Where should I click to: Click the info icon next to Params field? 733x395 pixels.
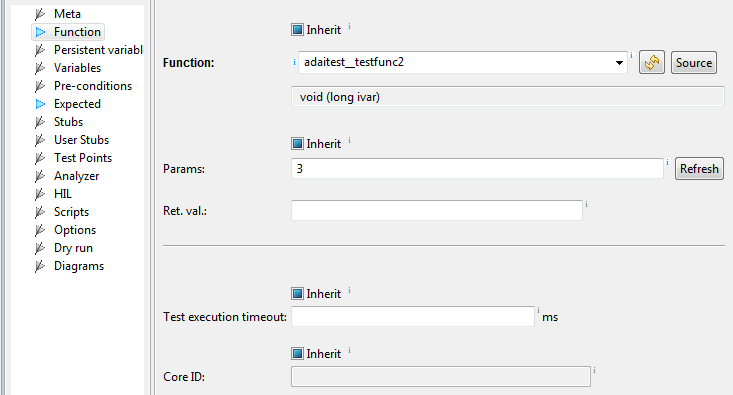click(x=668, y=162)
